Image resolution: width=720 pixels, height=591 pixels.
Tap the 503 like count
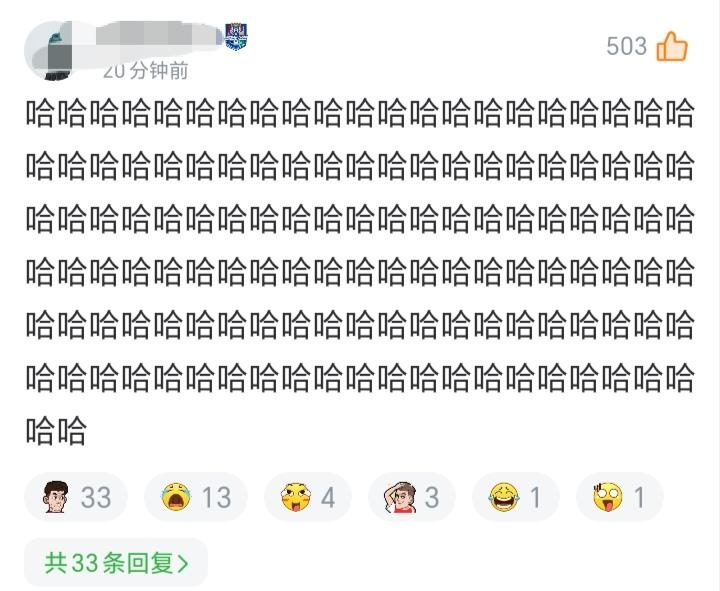point(626,46)
